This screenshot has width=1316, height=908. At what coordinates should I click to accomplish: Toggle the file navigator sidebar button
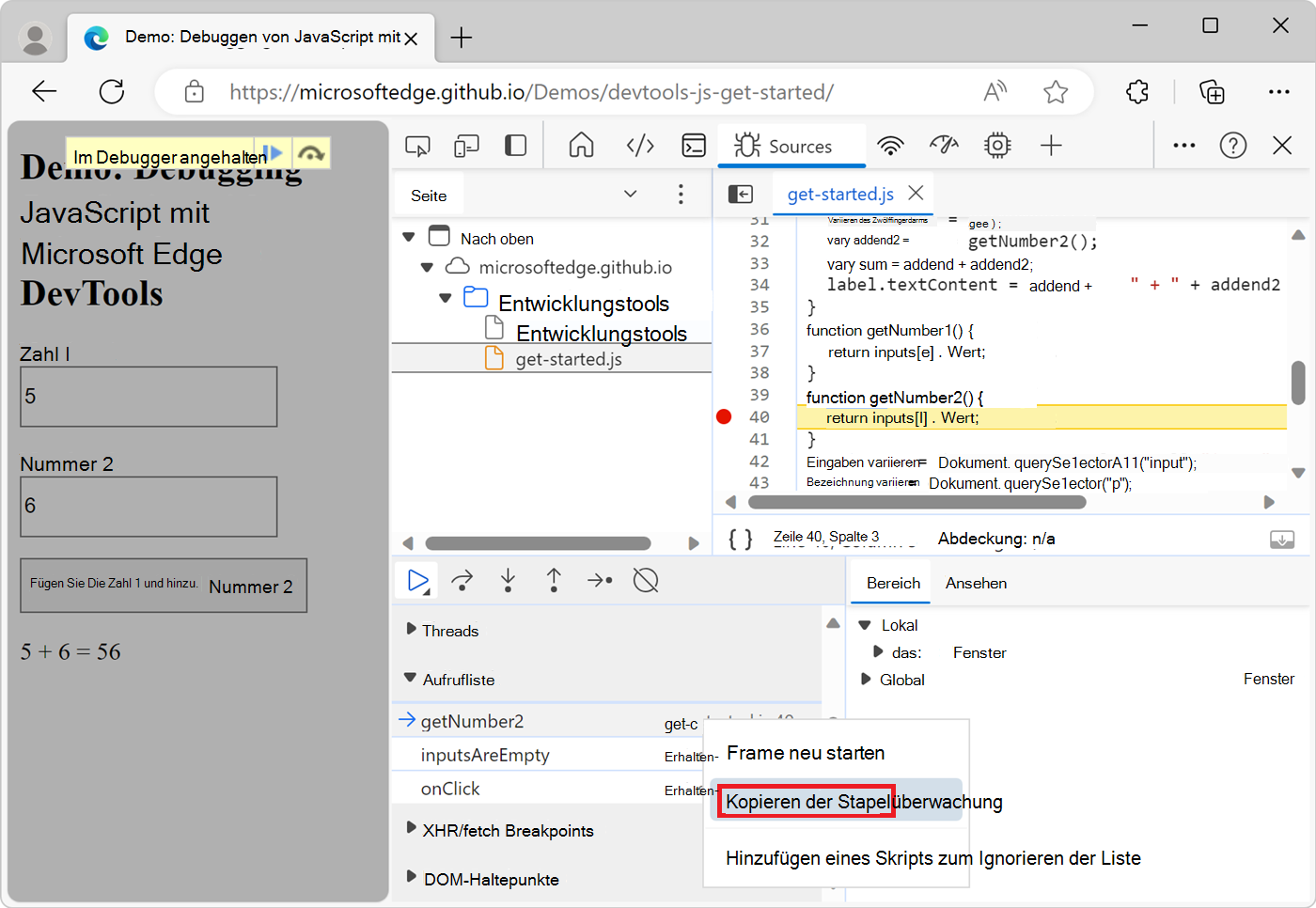tap(741, 194)
